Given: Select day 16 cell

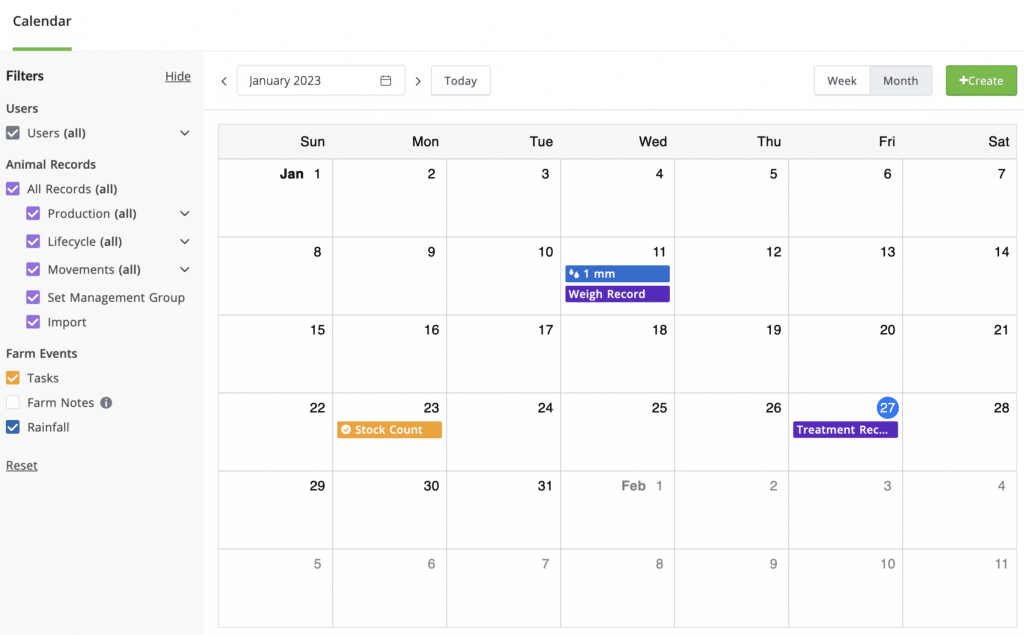Looking at the screenshot, I should (x=389, y=354).
